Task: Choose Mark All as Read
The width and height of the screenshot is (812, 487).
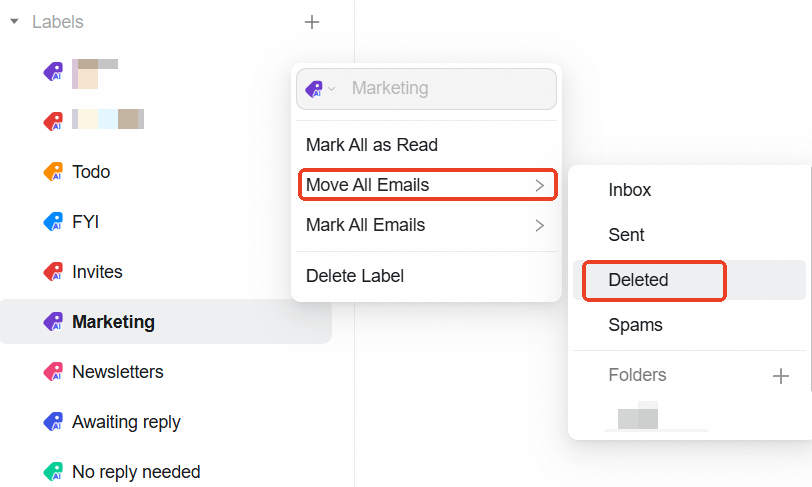Action: 372,145
